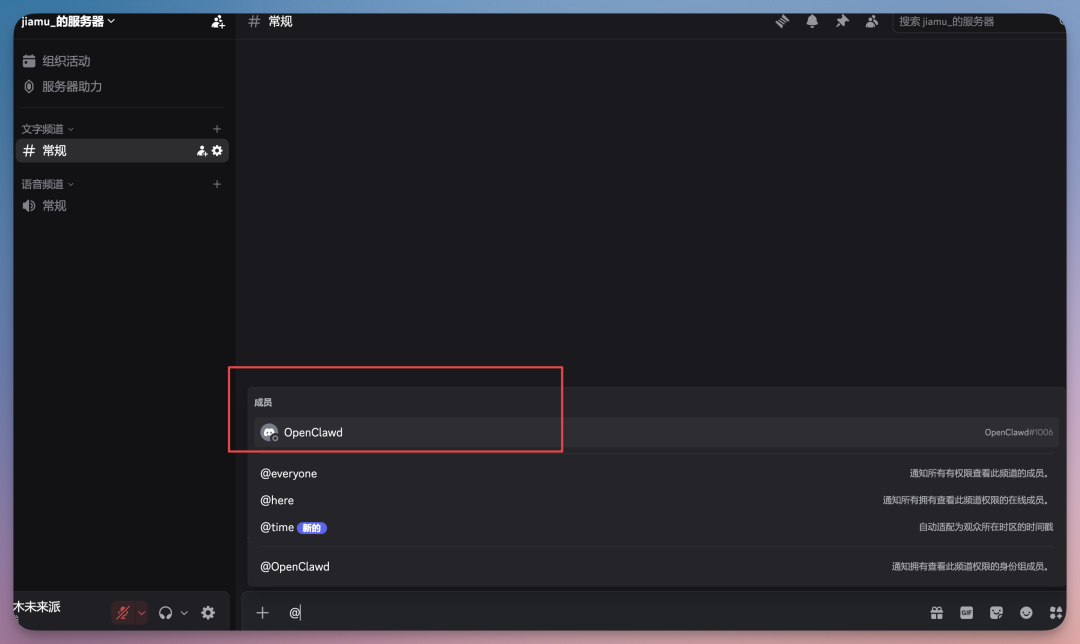The width and height of the screenshot is (1080, 644).
Task: Unmute the microphone
Action: click(x=122, y=613)
